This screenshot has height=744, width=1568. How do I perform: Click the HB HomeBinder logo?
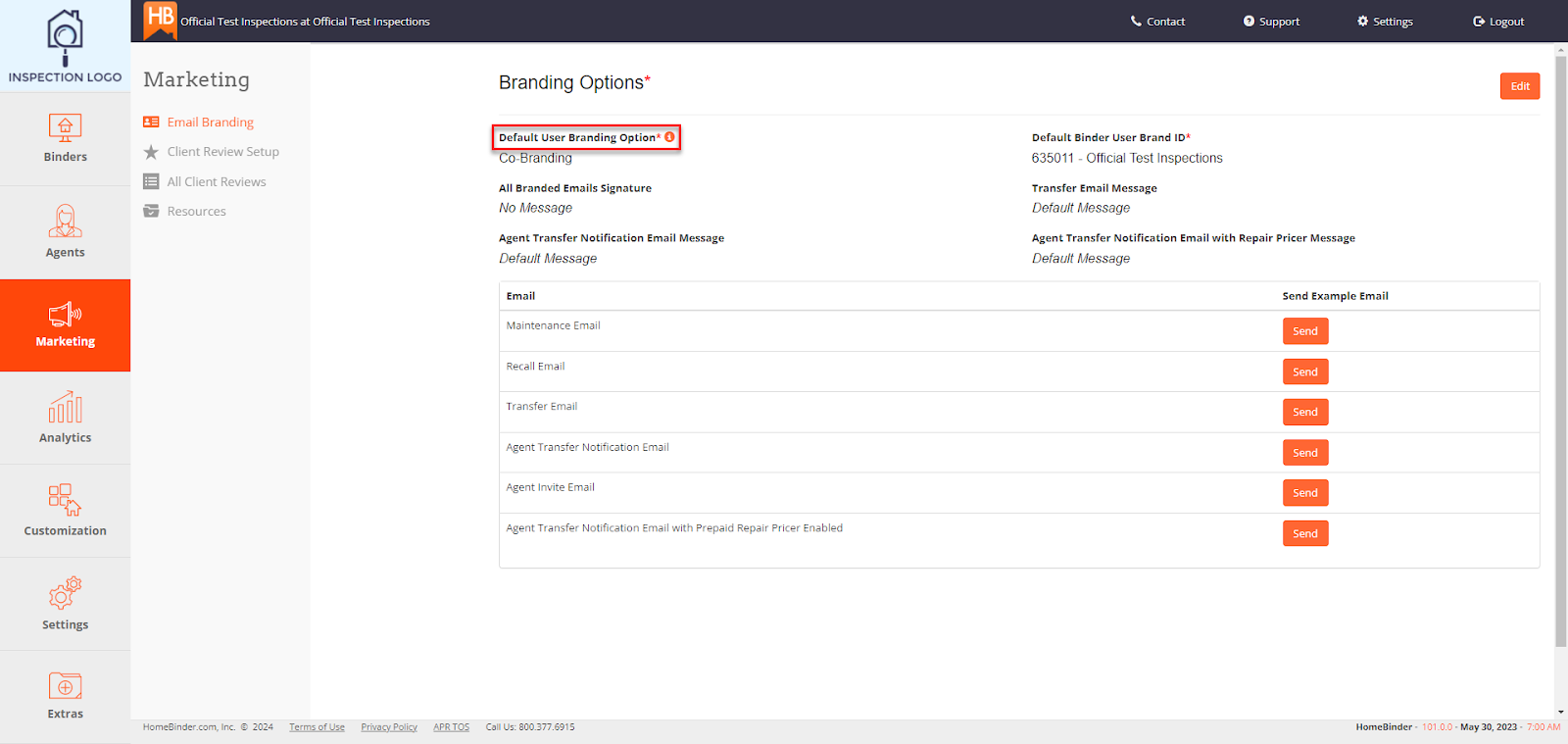(160, 21)
